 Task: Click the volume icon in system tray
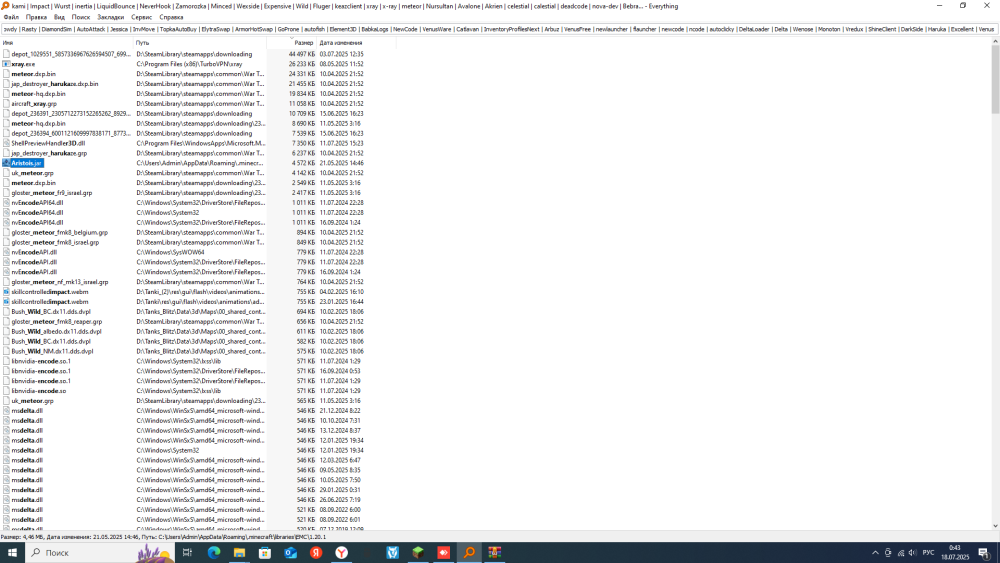click(913, 553)
